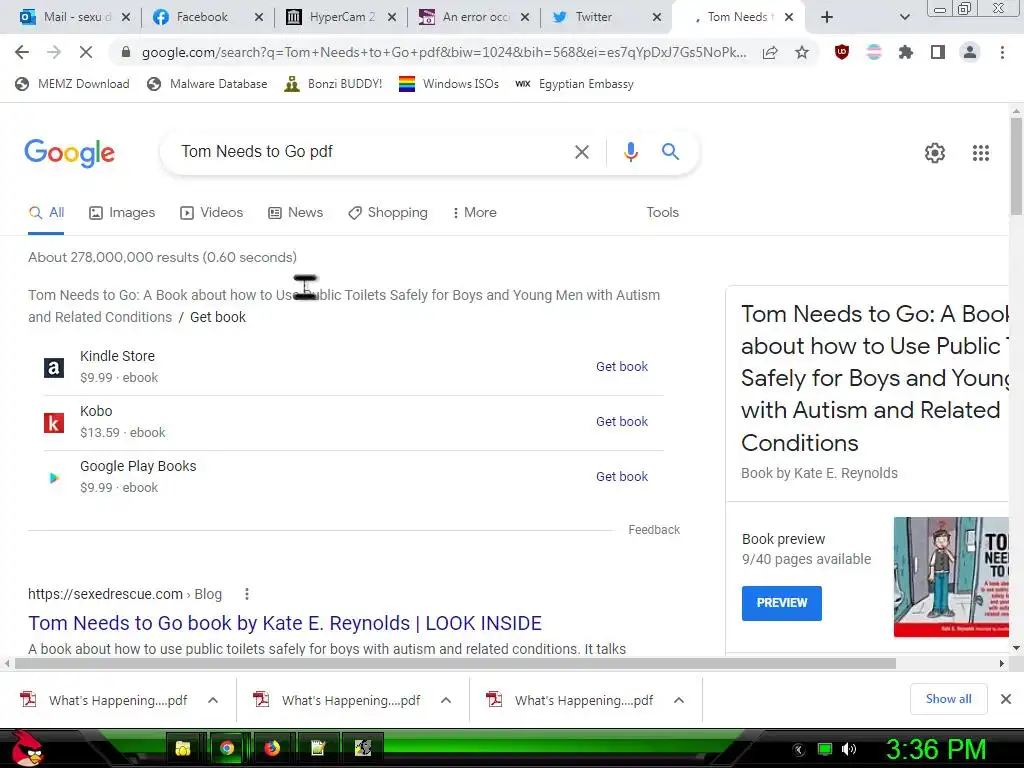Open the book cover thumbnail

point(951,577)
